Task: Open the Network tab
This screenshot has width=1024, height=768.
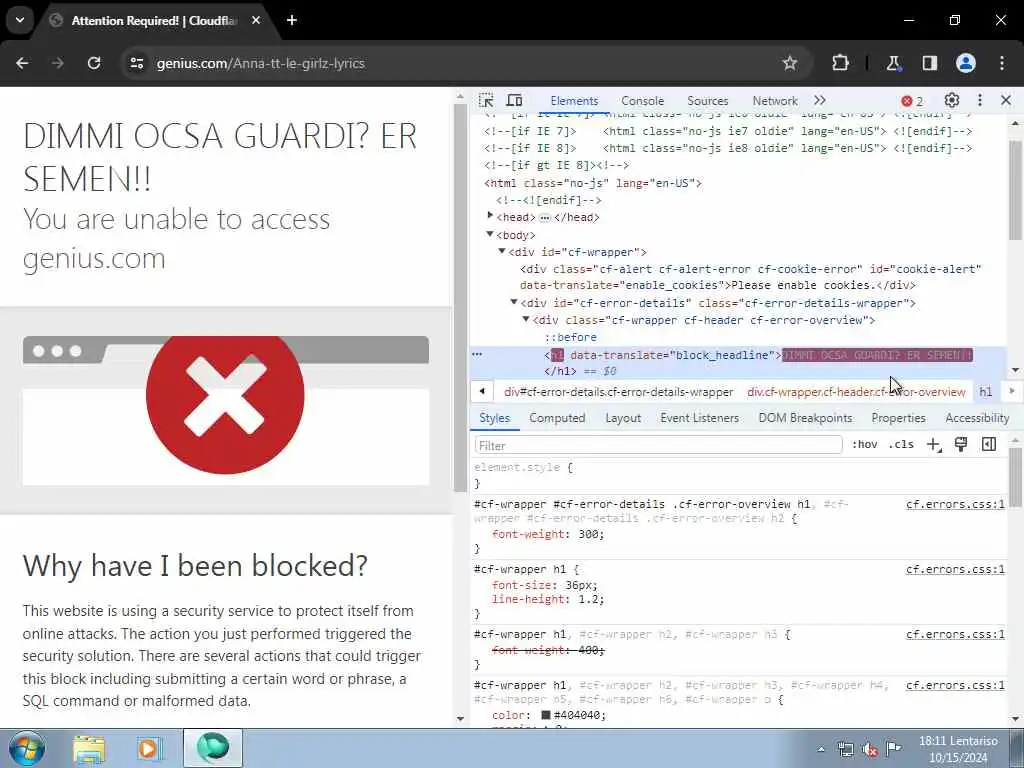Action: click(775, 101)
